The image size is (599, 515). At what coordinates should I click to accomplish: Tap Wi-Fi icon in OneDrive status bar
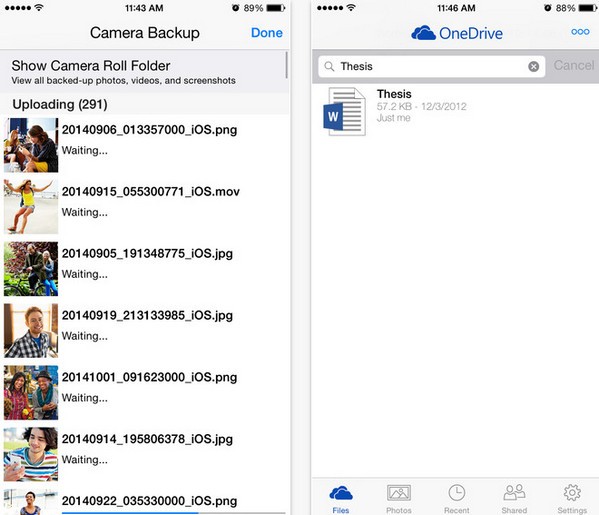pos(351,8)
